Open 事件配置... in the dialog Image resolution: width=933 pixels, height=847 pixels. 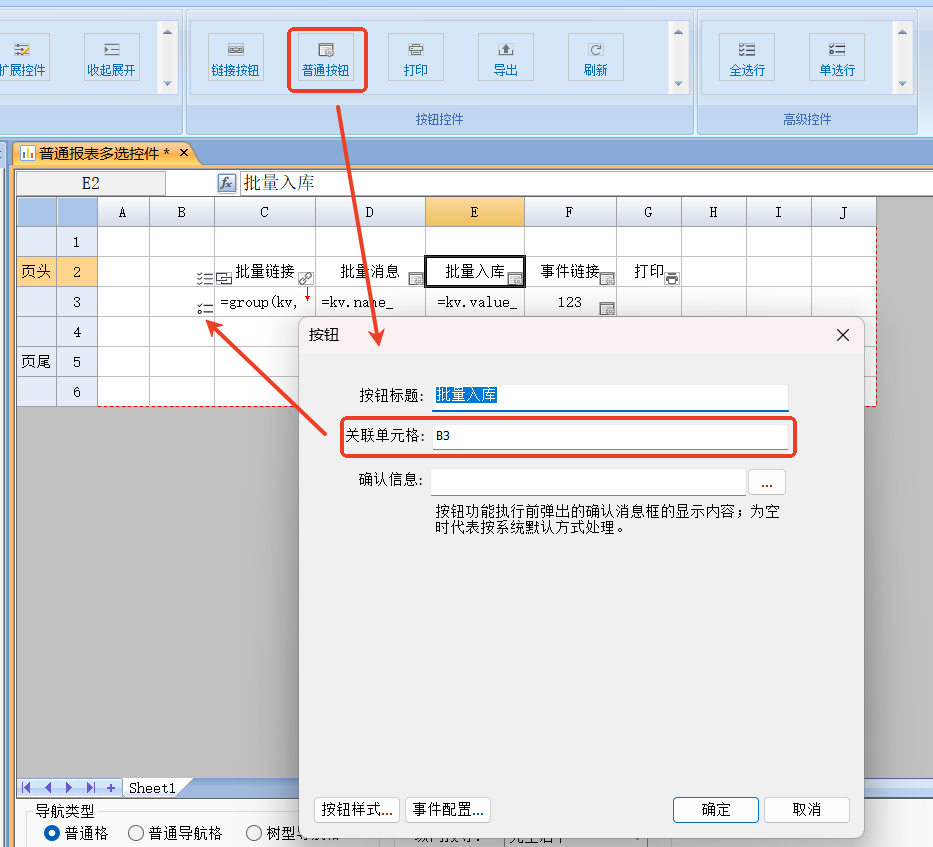coord(449,810)
